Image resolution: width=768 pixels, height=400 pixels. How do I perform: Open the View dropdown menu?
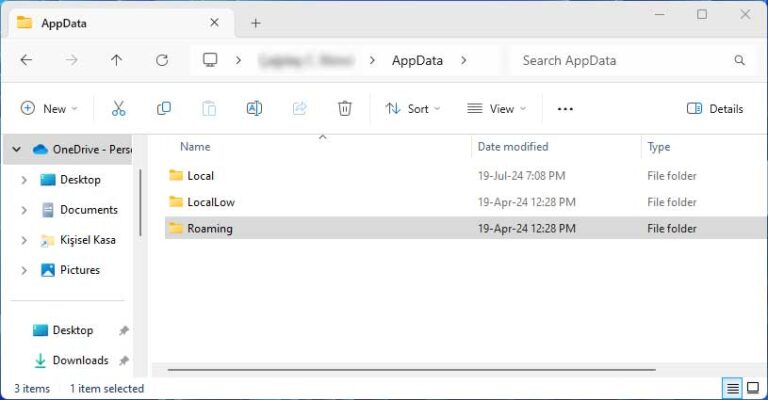pyautogui.click(x=496, y=109)
